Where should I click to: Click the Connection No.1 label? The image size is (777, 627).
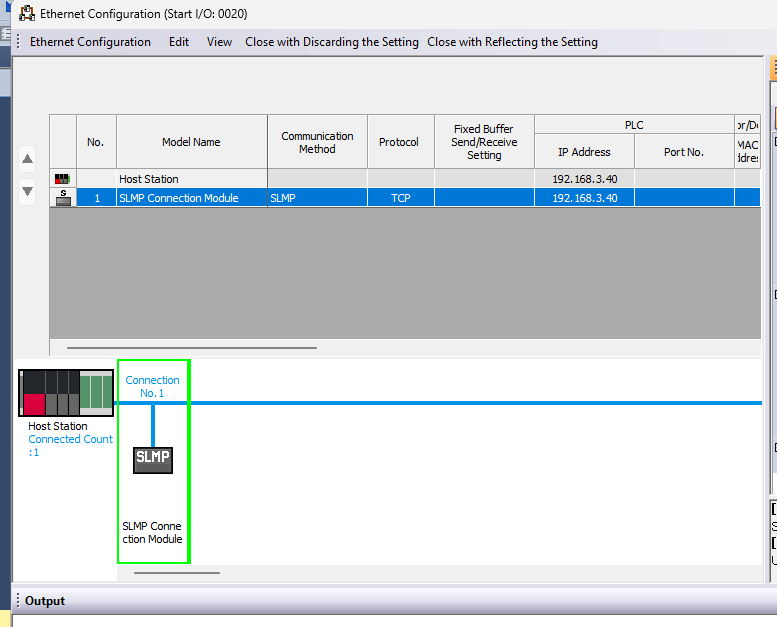pos(152,387)
